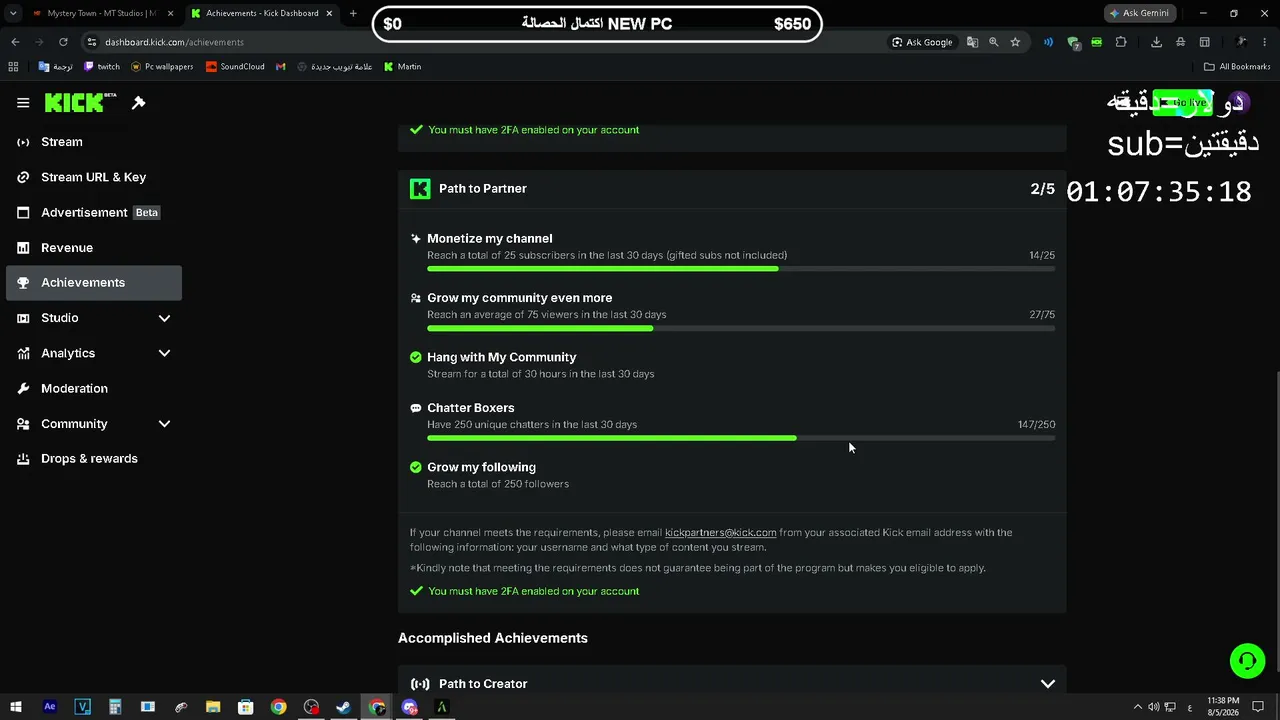Open a new browser tab
The width and height of the screenshot is (1280, 720).
coord(353,13)
